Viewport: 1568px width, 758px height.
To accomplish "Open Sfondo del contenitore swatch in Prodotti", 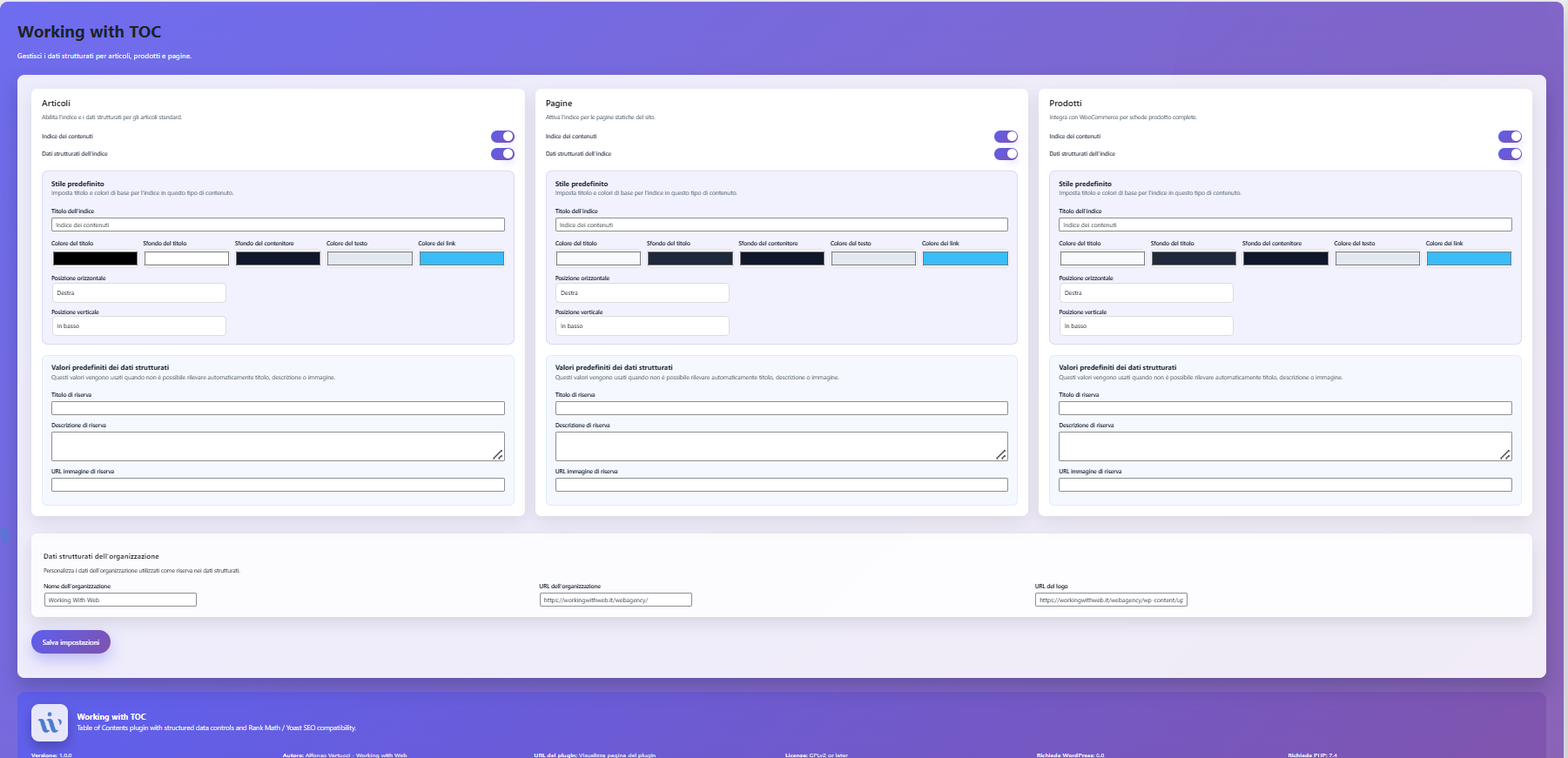I will click(x=1286, y=258).
